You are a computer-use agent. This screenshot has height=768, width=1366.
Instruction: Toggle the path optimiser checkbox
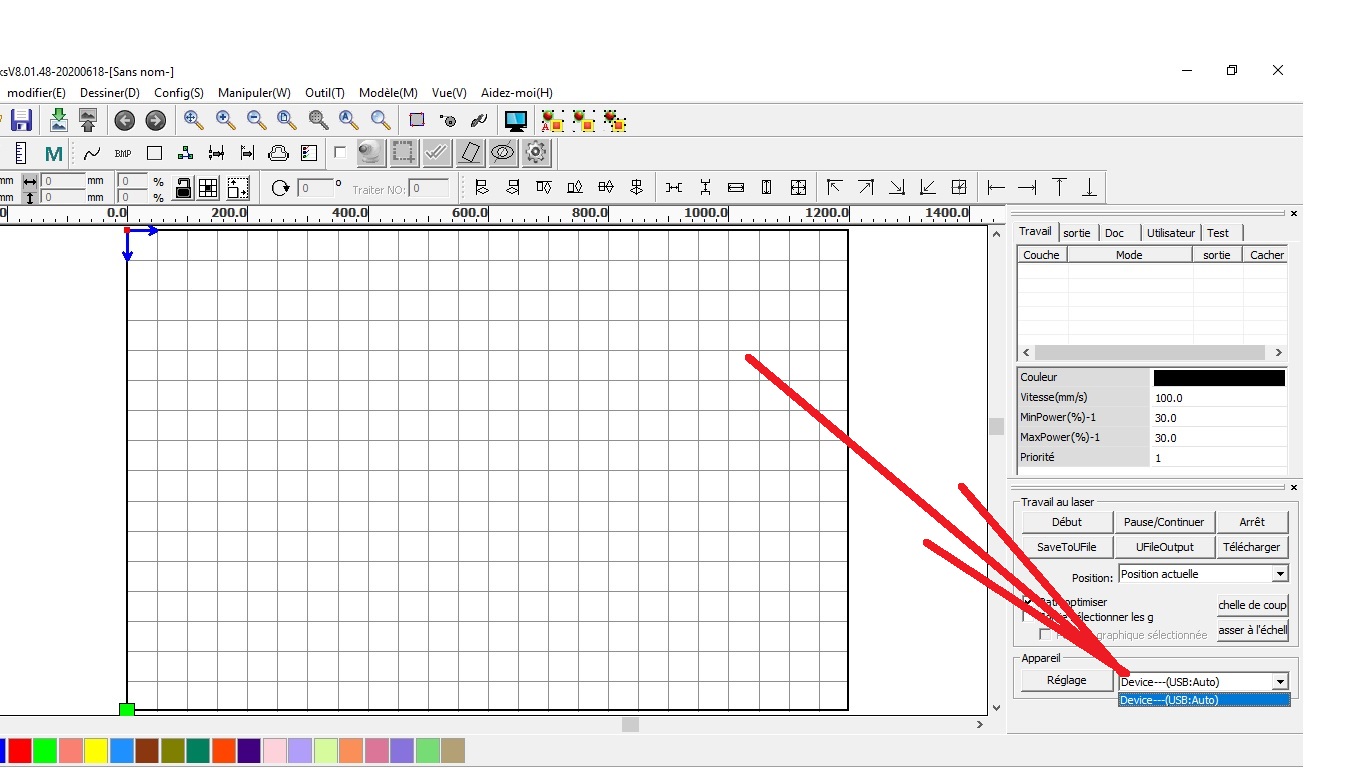tap(1027, 602)
